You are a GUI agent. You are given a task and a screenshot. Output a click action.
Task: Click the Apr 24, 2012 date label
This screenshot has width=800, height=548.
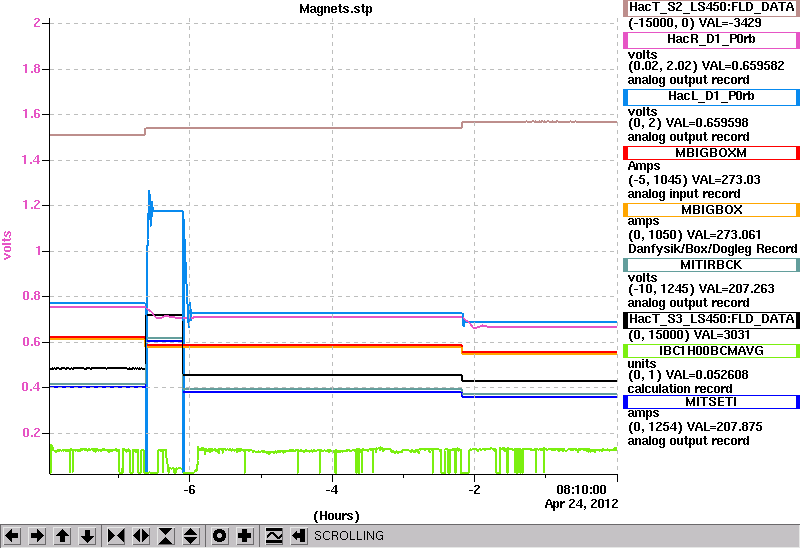click(x=581, y=504)
